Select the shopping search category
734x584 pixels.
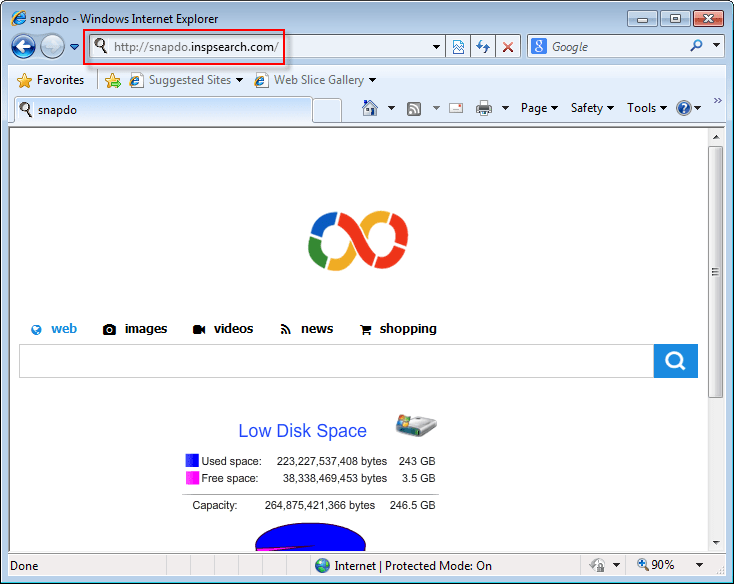pos(398,329)
